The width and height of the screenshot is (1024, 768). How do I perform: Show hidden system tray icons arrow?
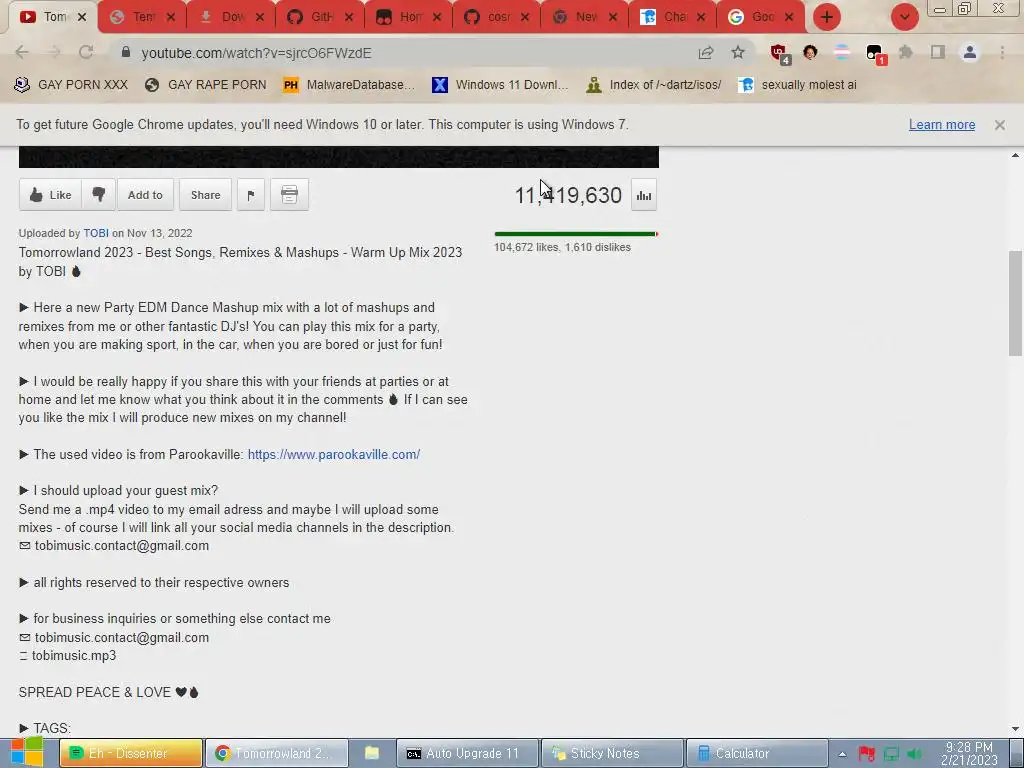pos(842,754)
